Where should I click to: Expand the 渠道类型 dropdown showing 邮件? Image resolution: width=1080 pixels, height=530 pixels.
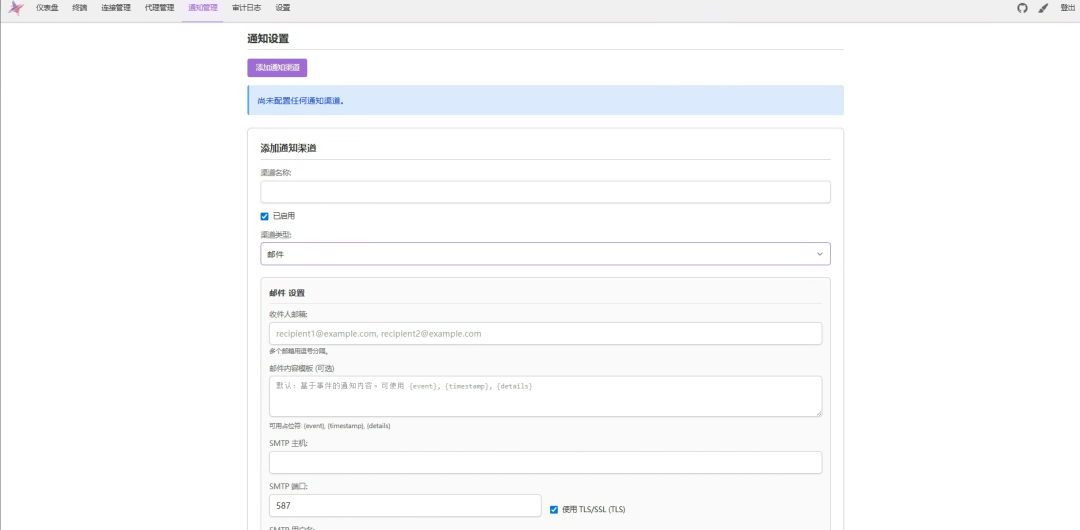[x=545, y=254]
